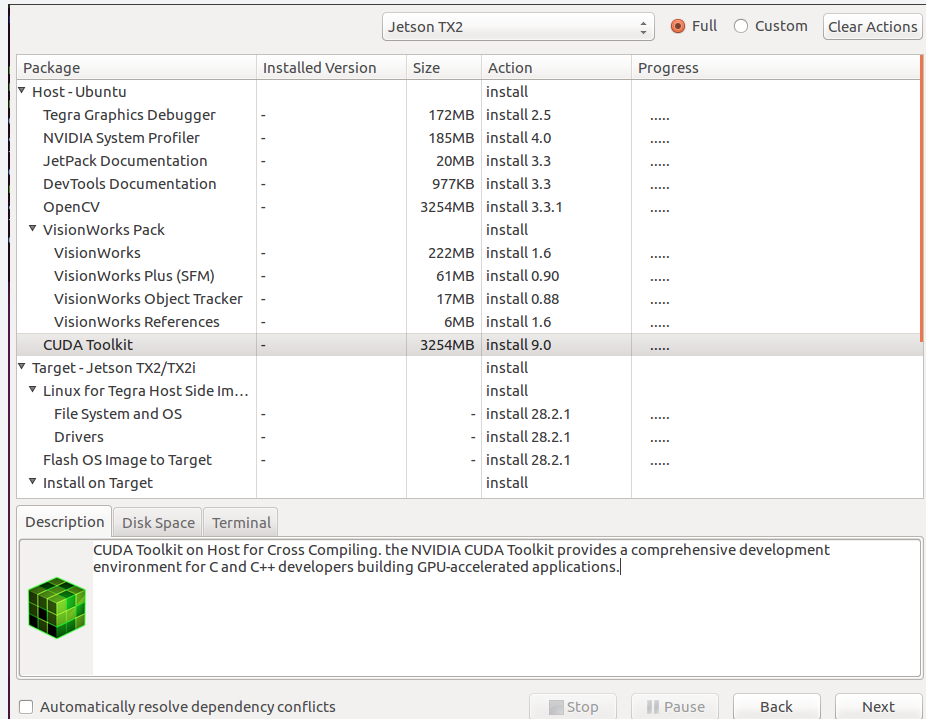Collapse the VisionWorks Pack group
Screen dimensions: 926x719
(33, 228)
